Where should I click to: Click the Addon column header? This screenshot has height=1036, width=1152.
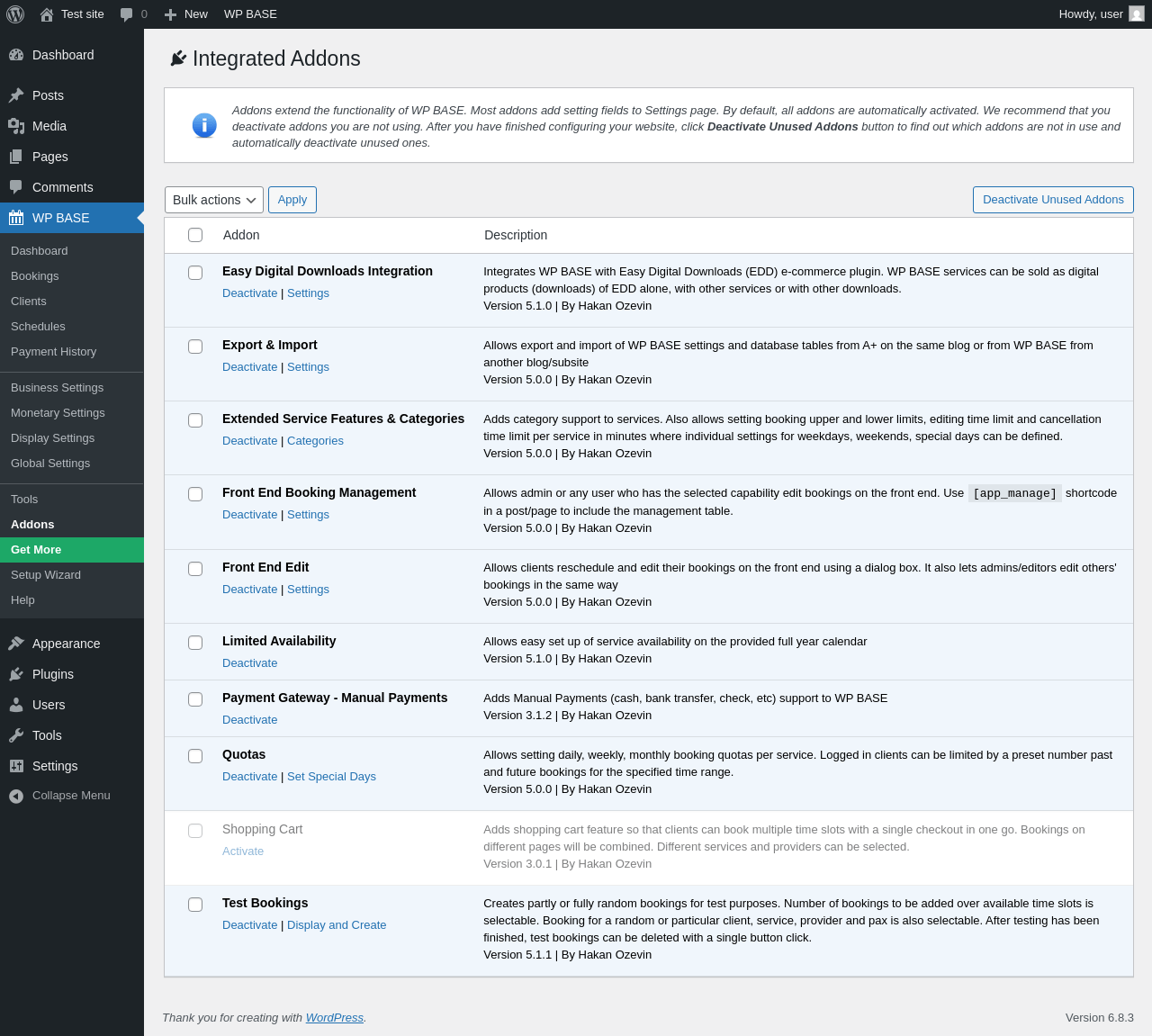pyautogui.click(x=241, y=235)
